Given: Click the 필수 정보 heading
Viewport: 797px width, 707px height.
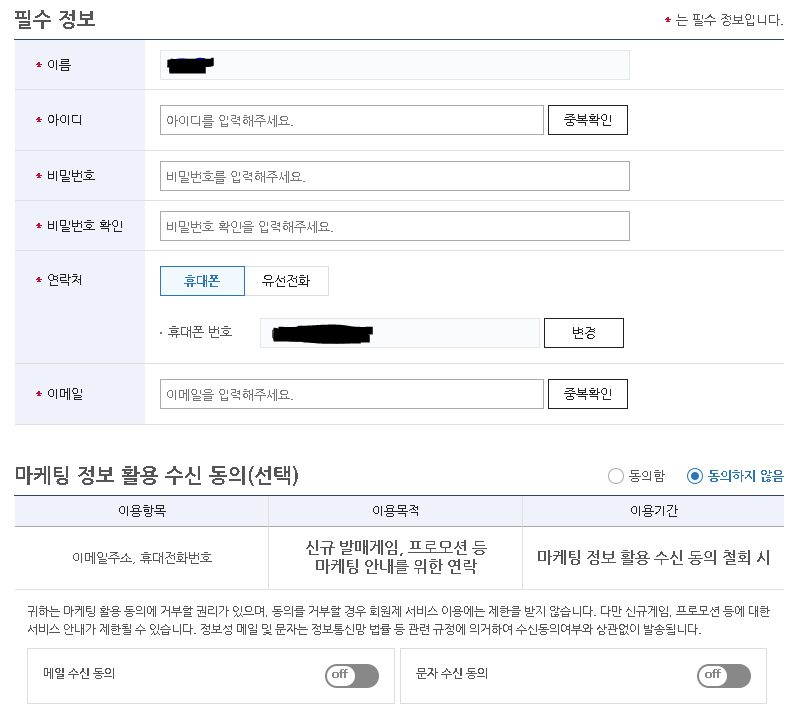Looking at the screenshot, I should pyautogui.click(x=55, y=19).
